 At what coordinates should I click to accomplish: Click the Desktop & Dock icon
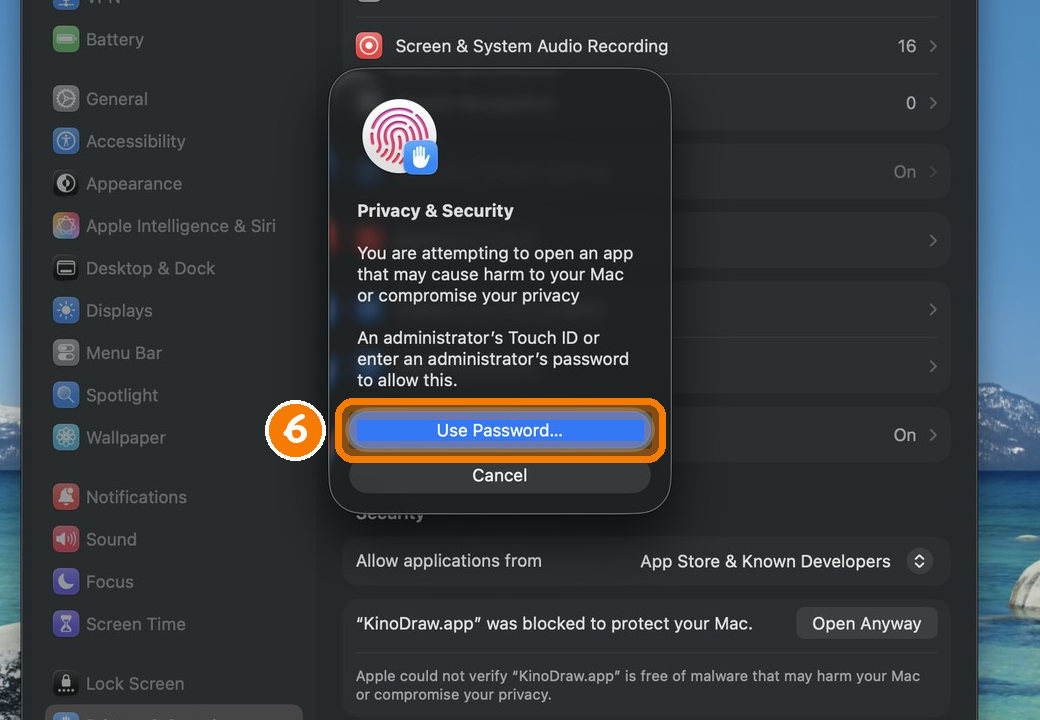(66, 269)
